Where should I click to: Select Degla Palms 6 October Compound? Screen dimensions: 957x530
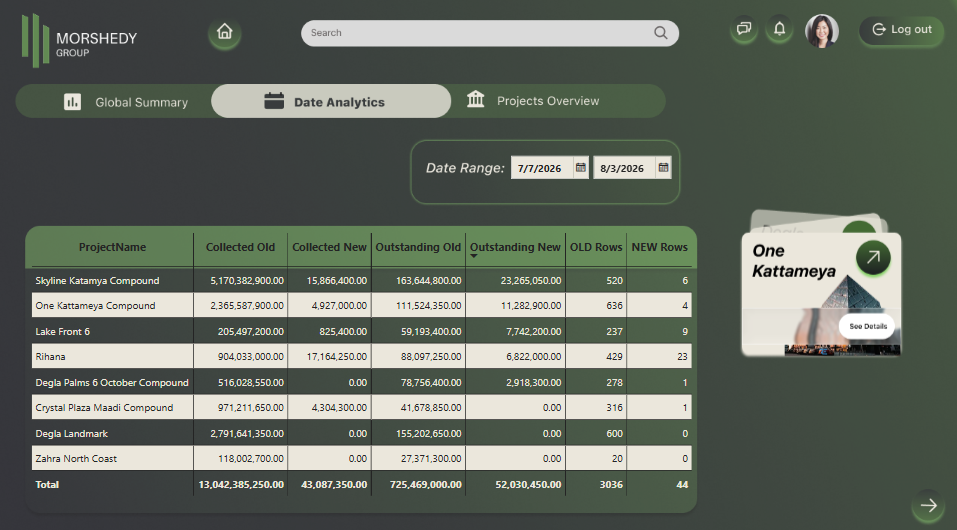click(x=112, y=383)
